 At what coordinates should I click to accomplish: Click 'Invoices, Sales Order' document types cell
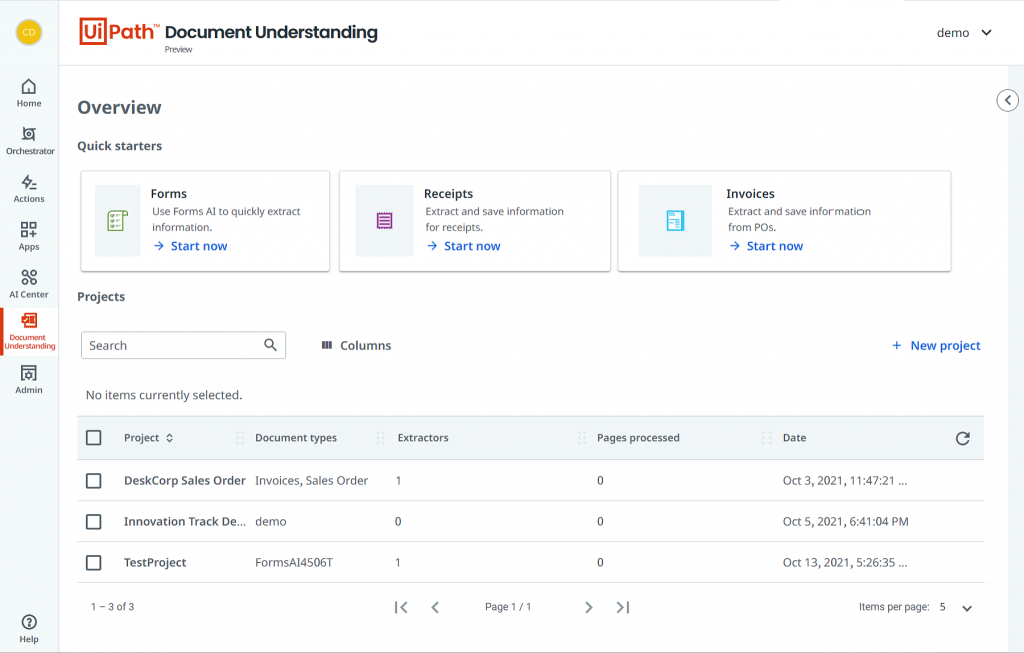click(x=312, y=481)
